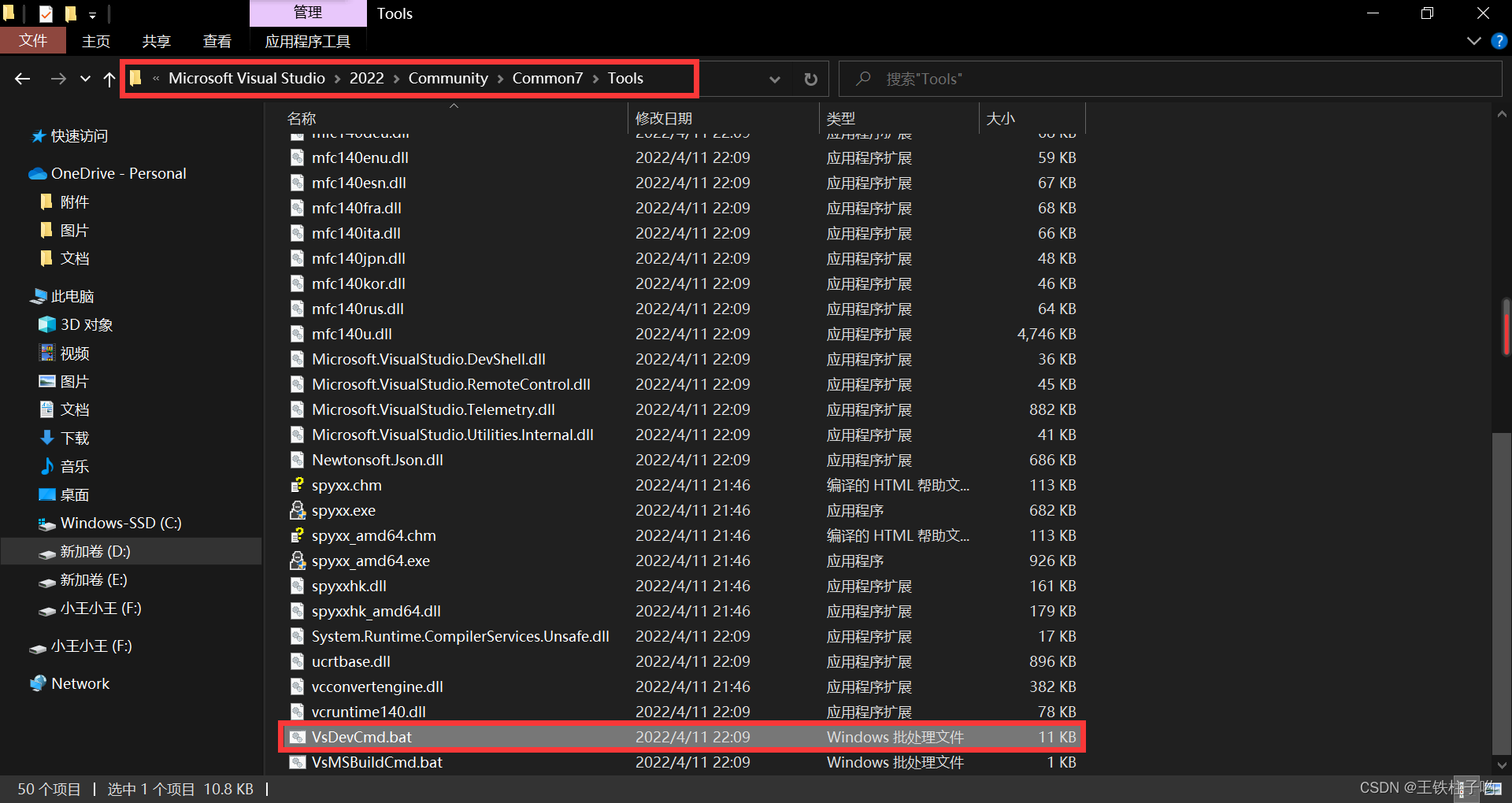Image resolution: width=1512 pixels, height=803 pixels.
Task: Select the 管理 contextual tab
Action: pos(308,13)
